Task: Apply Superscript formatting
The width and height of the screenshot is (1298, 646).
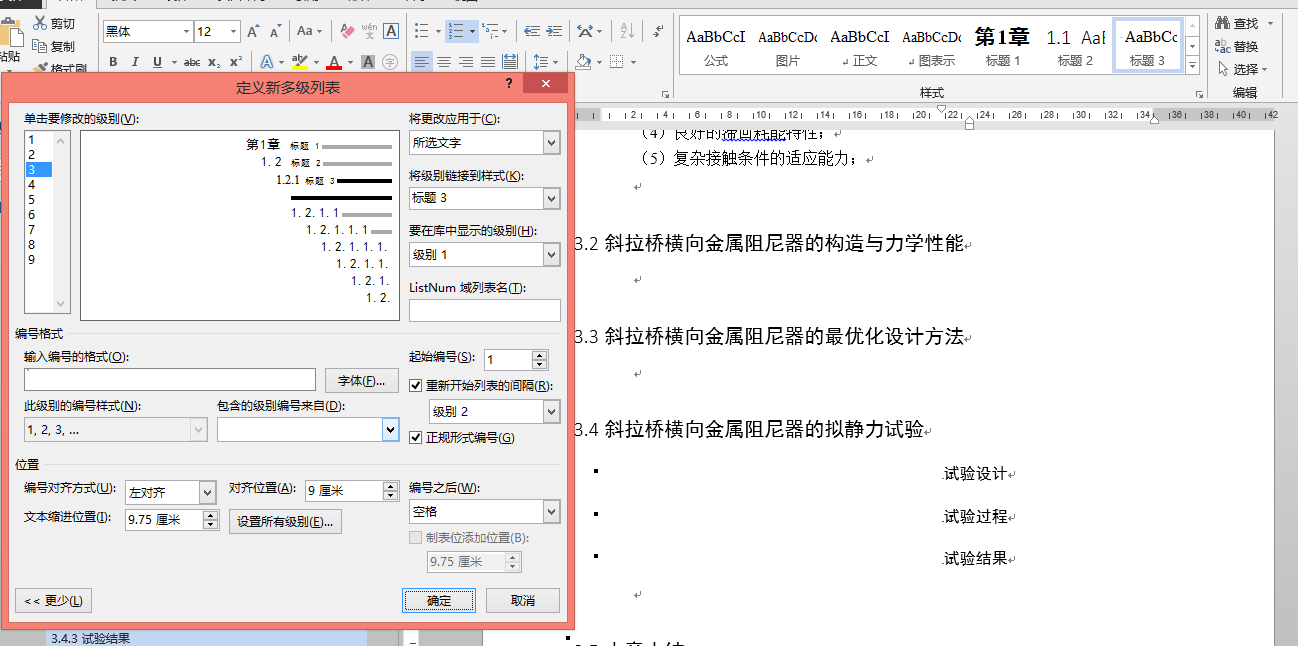Action: (x=236, y=62)
